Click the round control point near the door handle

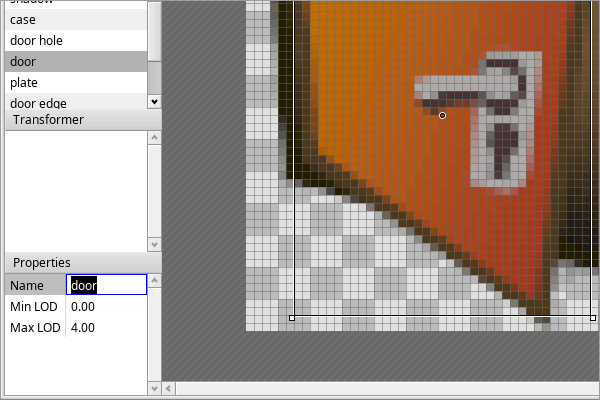(x=442, y=116)
